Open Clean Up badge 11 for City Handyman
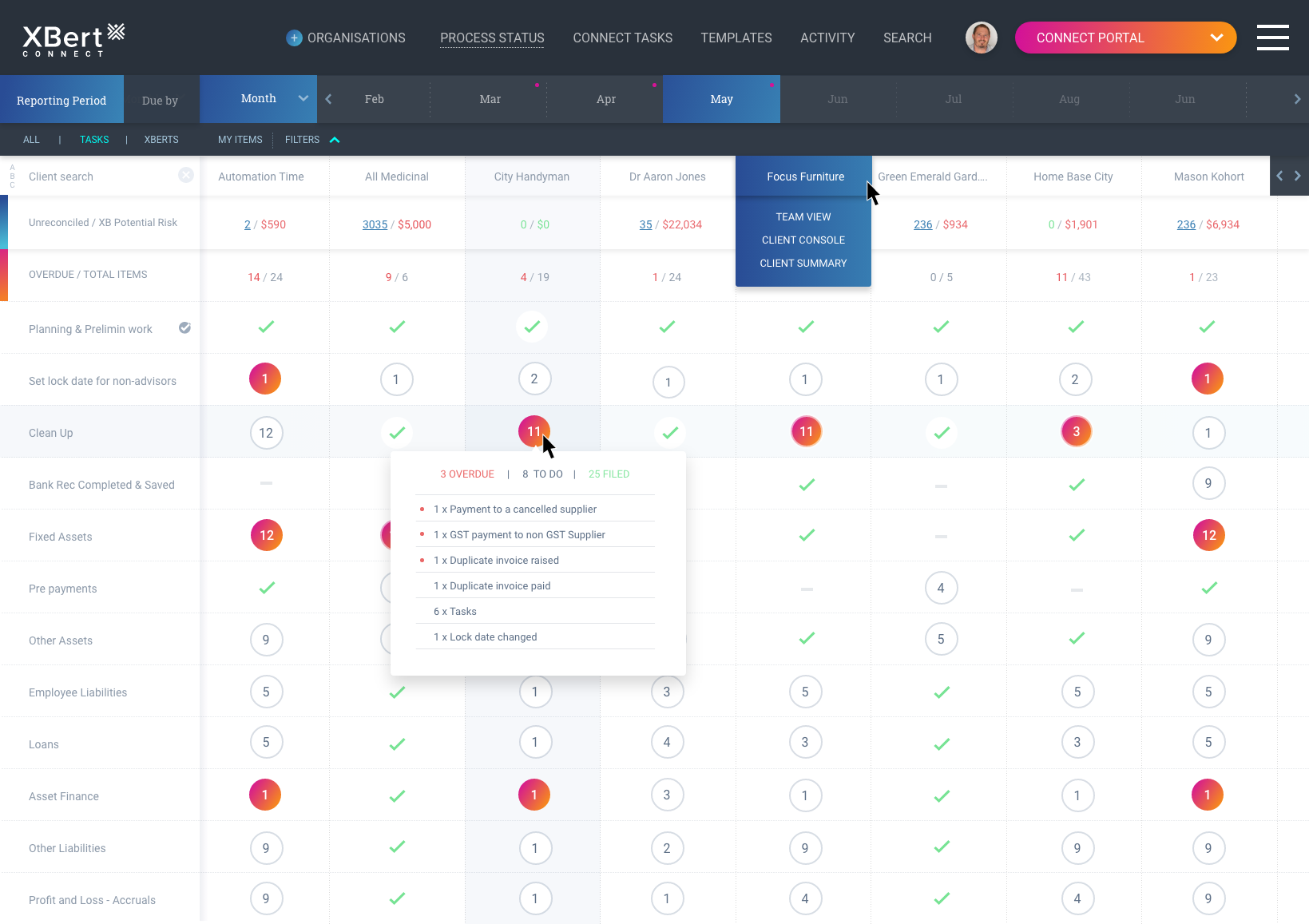 534,431
